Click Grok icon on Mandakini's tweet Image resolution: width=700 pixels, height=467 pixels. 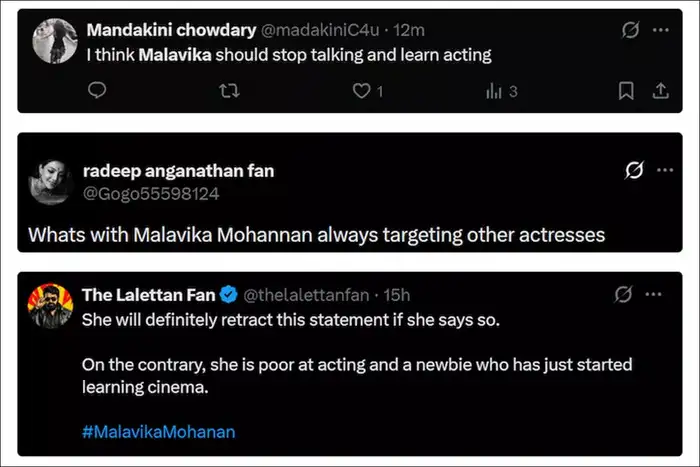click(x=630, y=31)
